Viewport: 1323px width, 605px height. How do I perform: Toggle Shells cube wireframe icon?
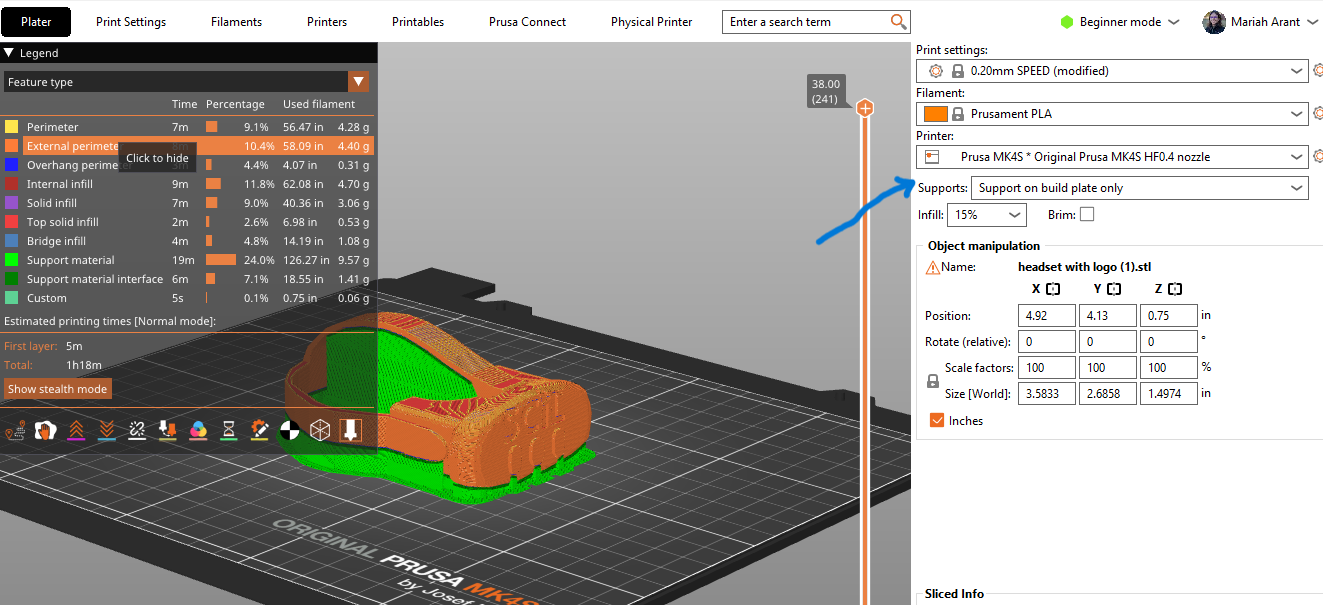pyautogui.click(x=319, y=430)
